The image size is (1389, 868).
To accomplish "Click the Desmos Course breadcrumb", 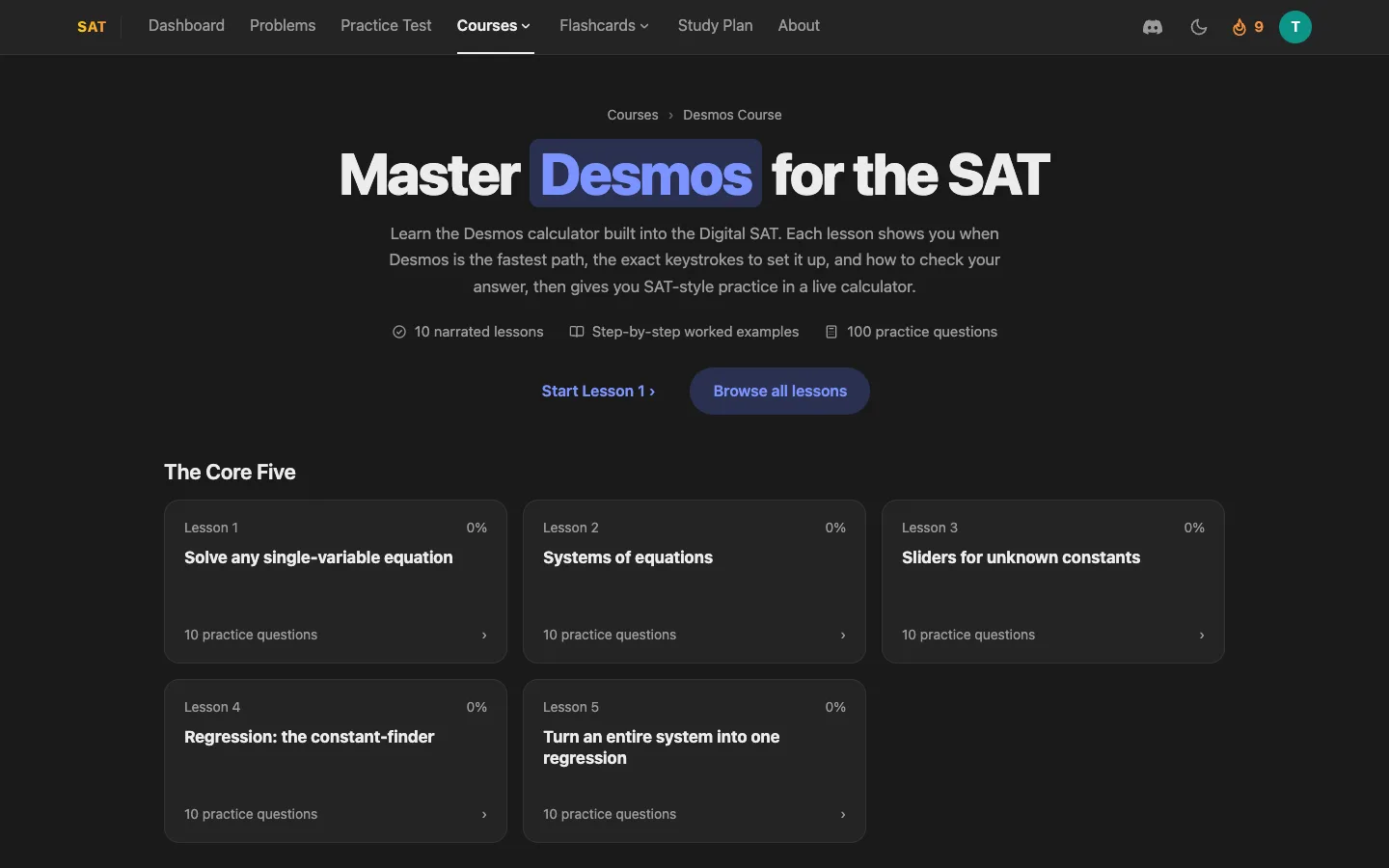I will 732,115.
